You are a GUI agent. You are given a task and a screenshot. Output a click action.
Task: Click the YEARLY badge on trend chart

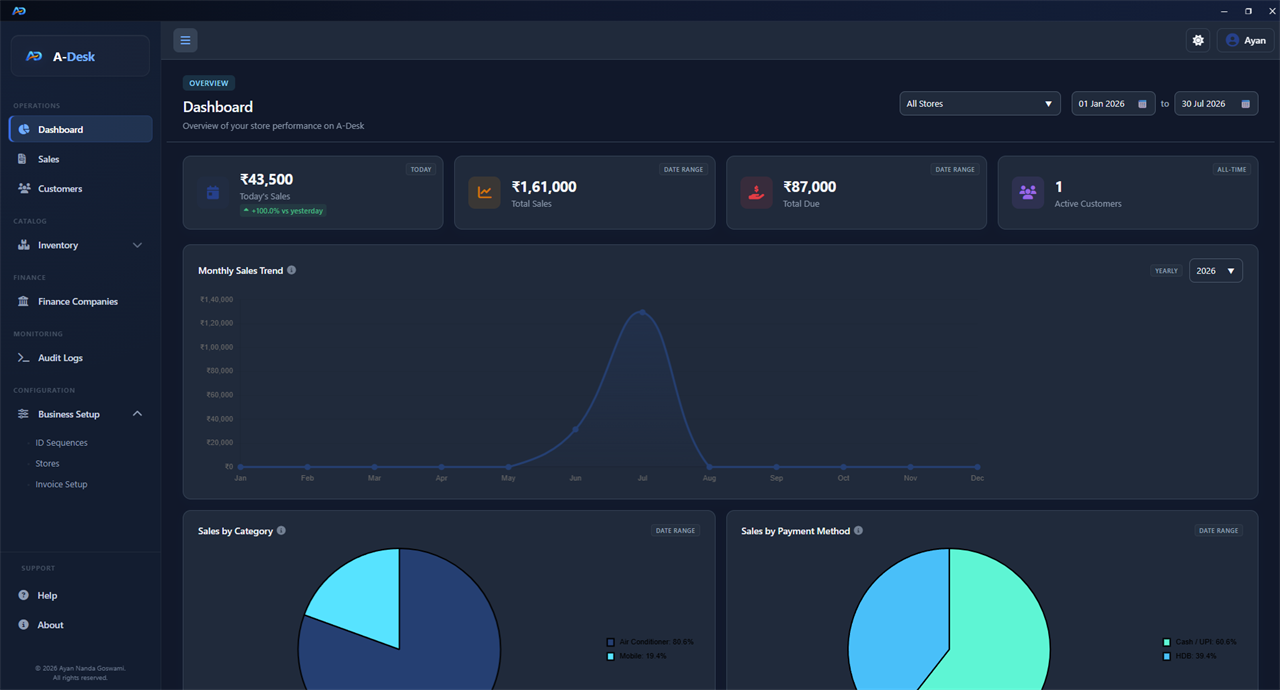coord(1166,270)
